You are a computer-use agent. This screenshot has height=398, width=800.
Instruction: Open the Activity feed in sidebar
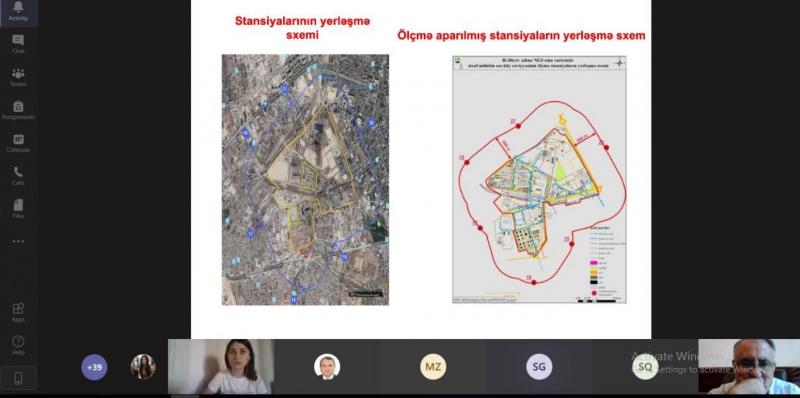pyautogui.click(x=18, y=11)
